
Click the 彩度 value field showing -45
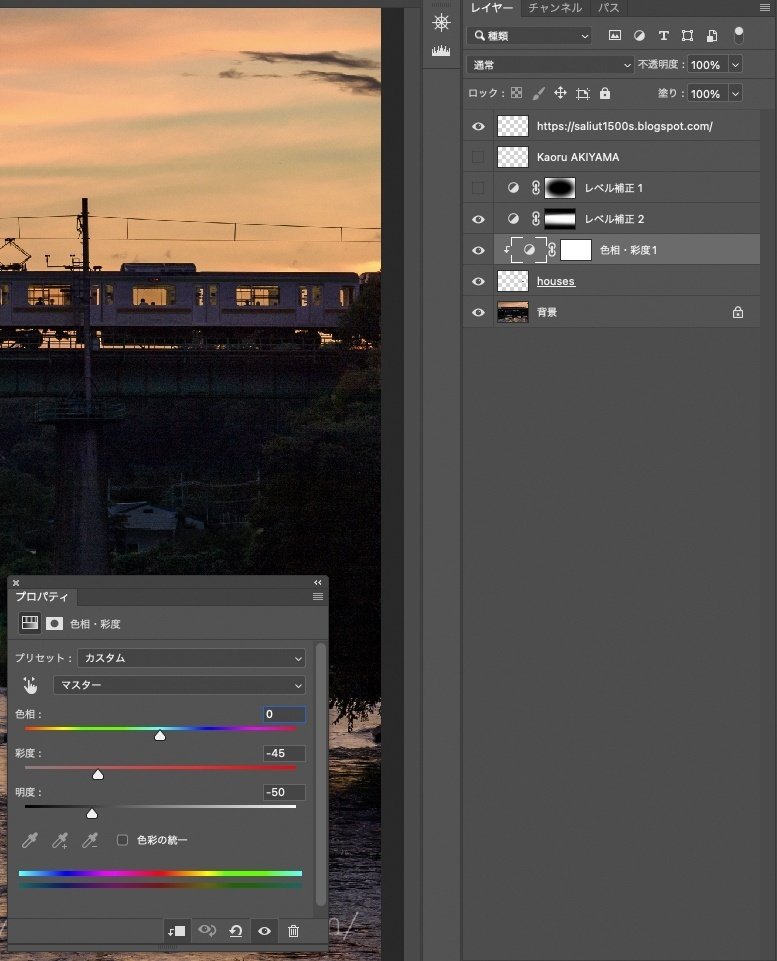[284, 753]
